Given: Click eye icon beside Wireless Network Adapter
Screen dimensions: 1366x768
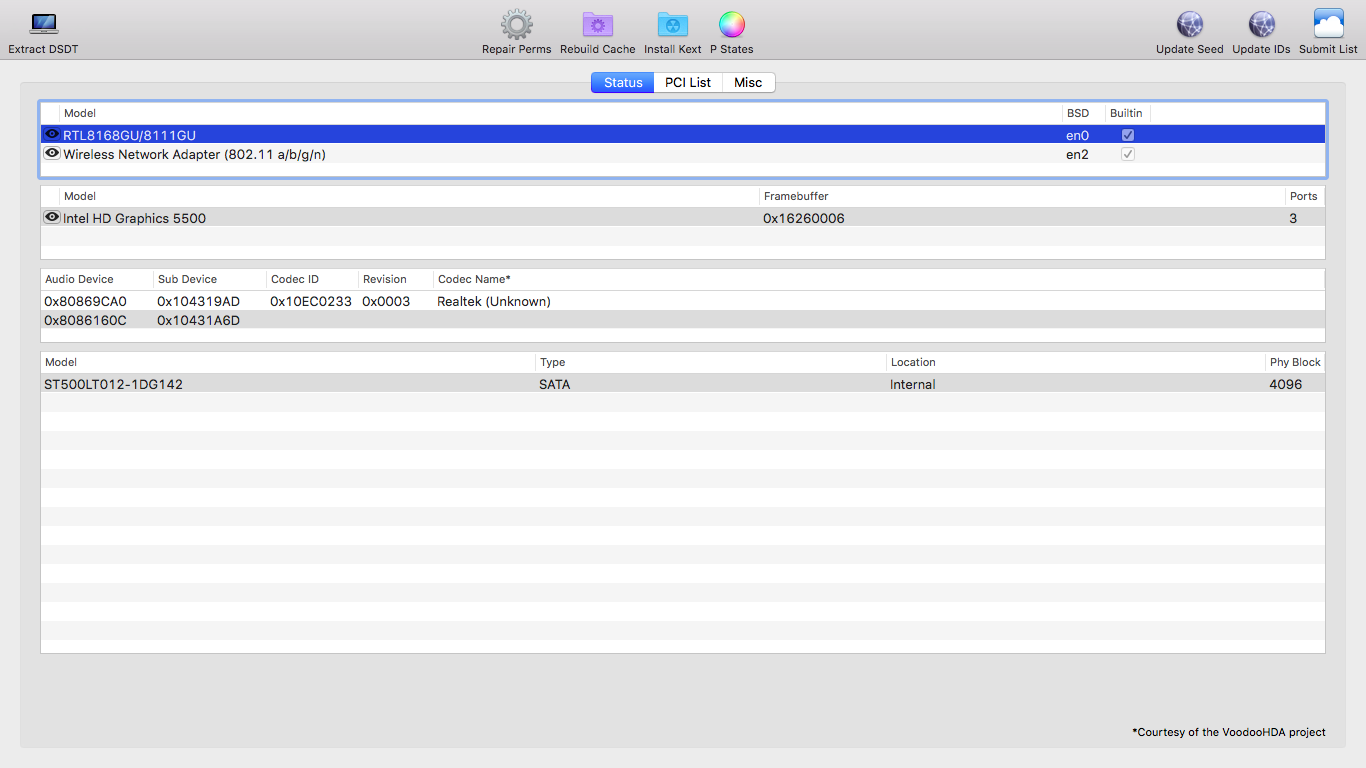Looking at the screenshot, I should pos(52,154).
